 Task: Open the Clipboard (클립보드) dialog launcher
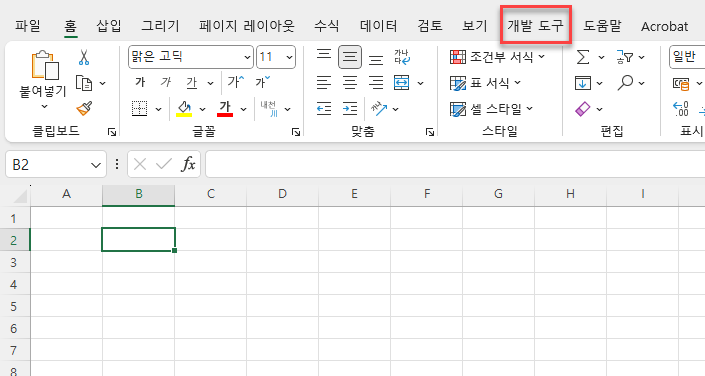pos(112,132)
